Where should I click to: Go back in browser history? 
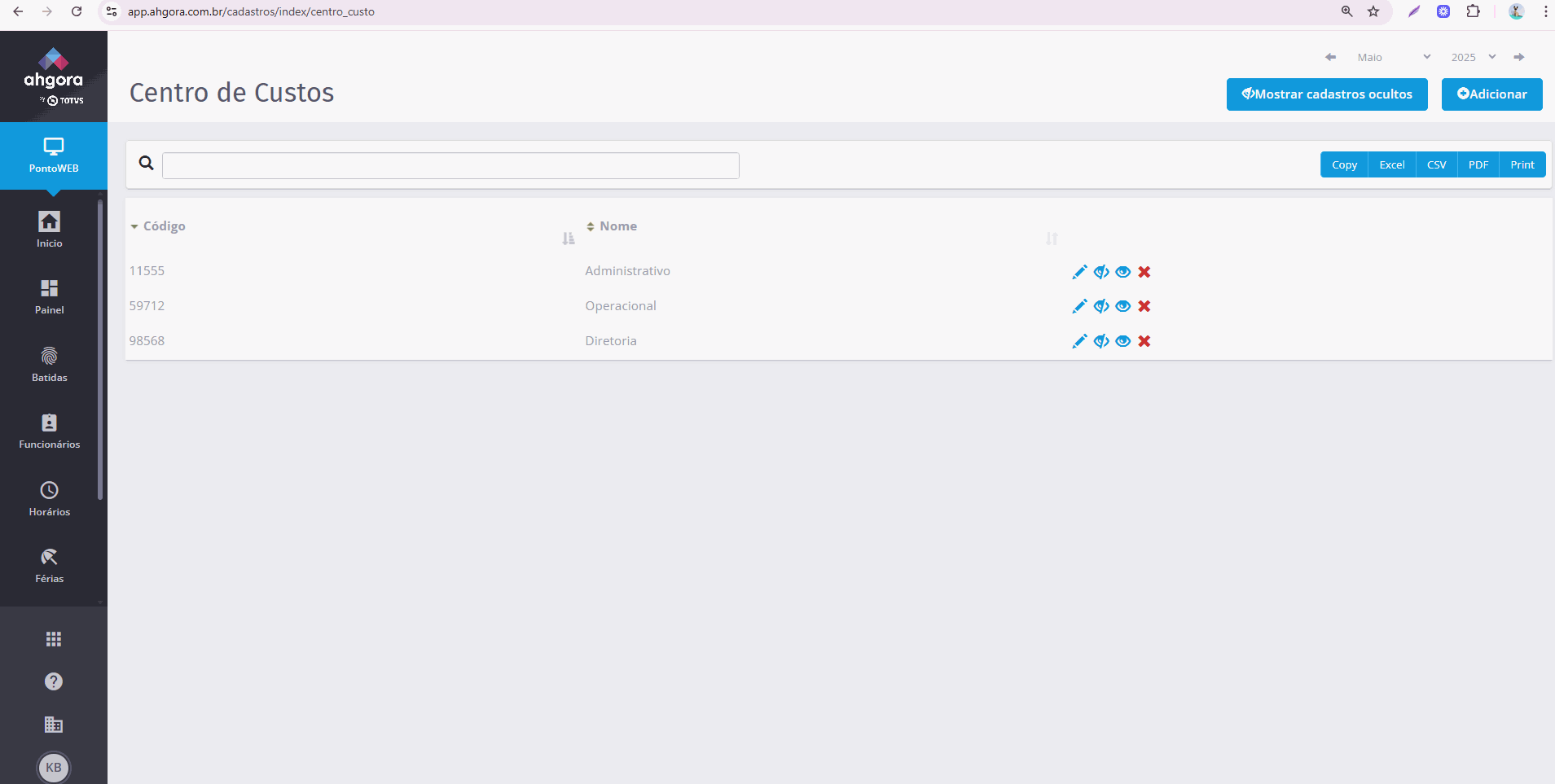pyautogui.click(x=18, y=11)
